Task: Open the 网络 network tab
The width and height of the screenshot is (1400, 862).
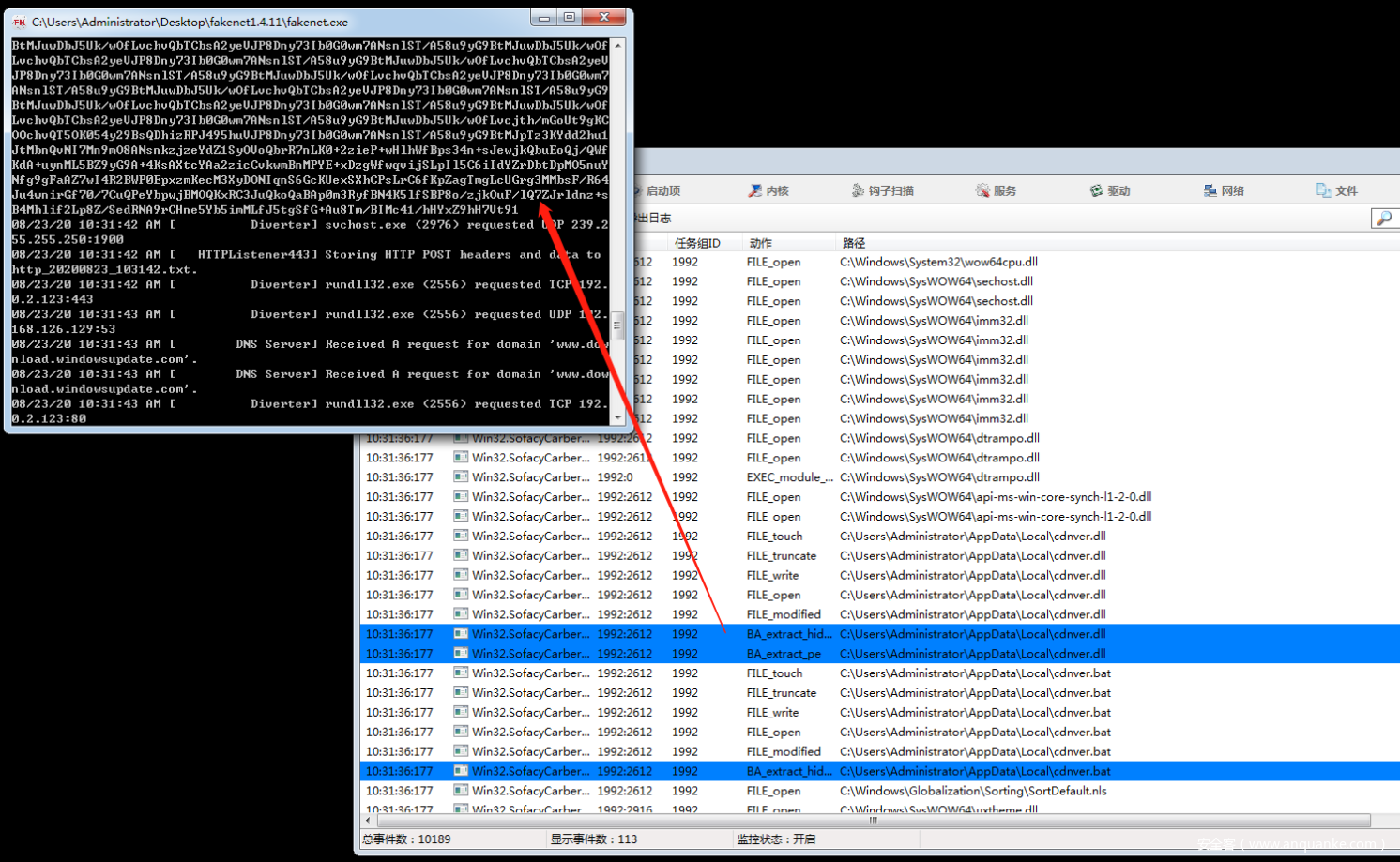Action: point(1224,190)
